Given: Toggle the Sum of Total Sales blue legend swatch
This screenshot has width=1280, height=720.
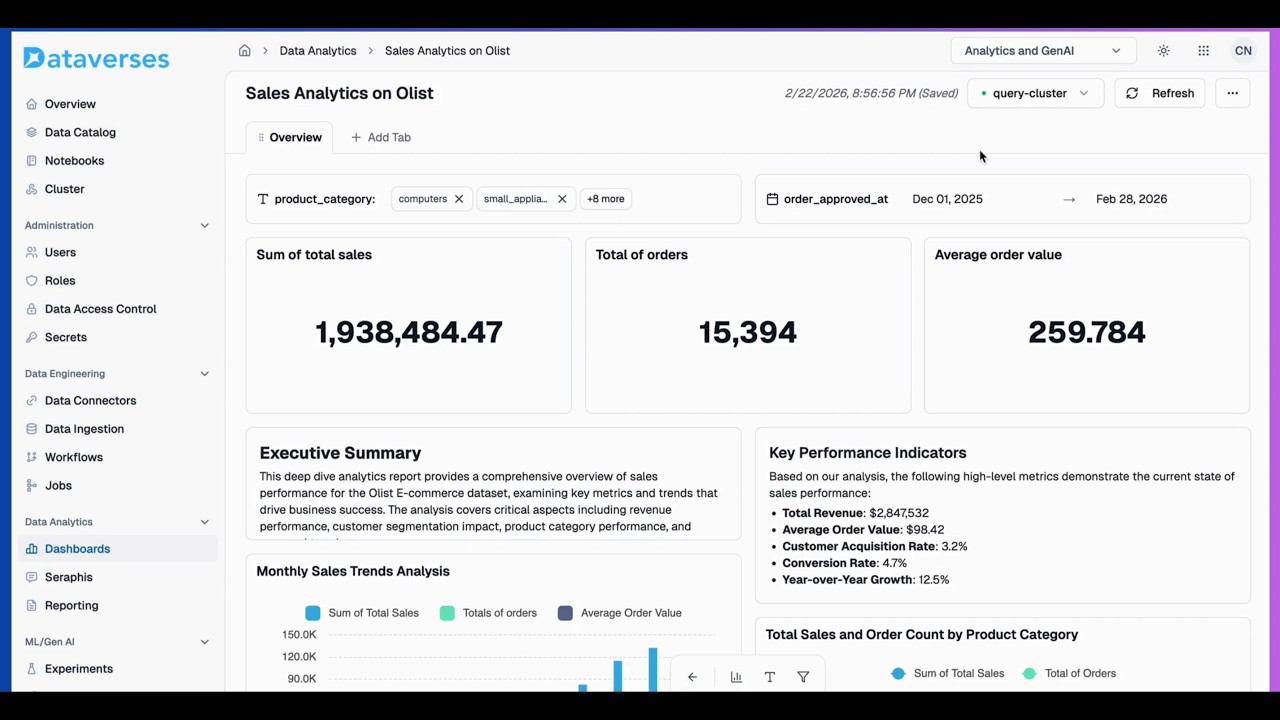Looking at the screenshot, I should [313, 613].
